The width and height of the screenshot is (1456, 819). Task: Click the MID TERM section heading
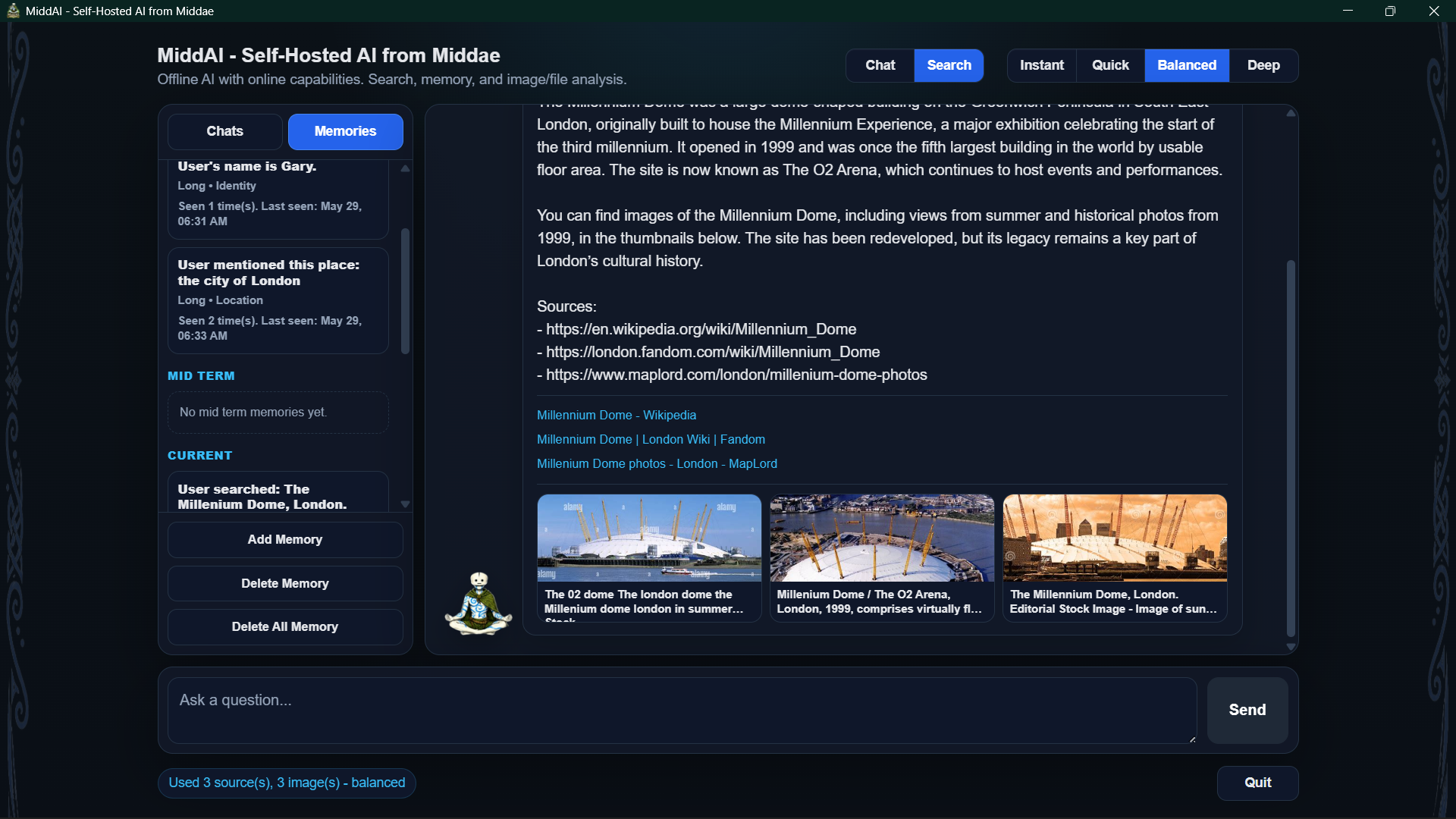point(201,376)
